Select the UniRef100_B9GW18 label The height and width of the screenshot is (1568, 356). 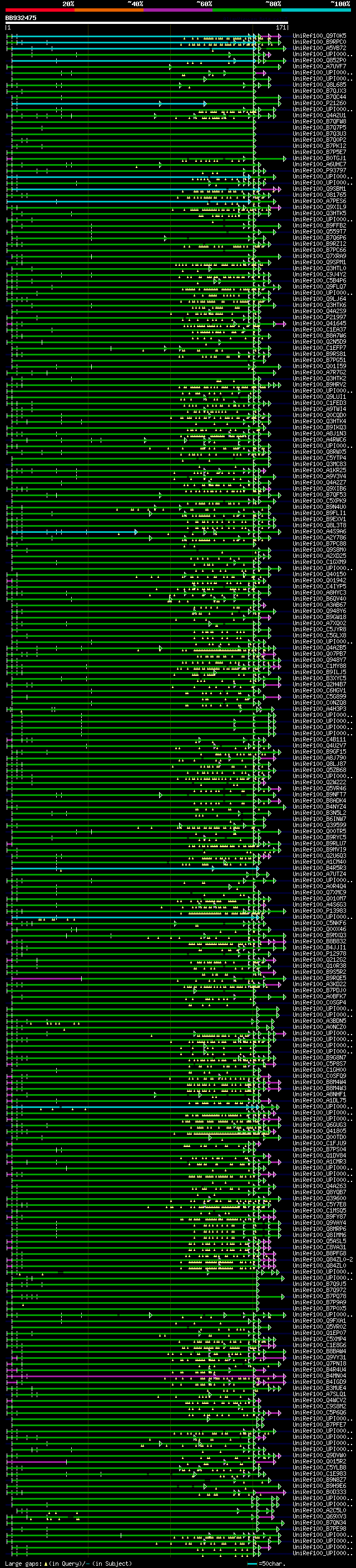(319, 617)
